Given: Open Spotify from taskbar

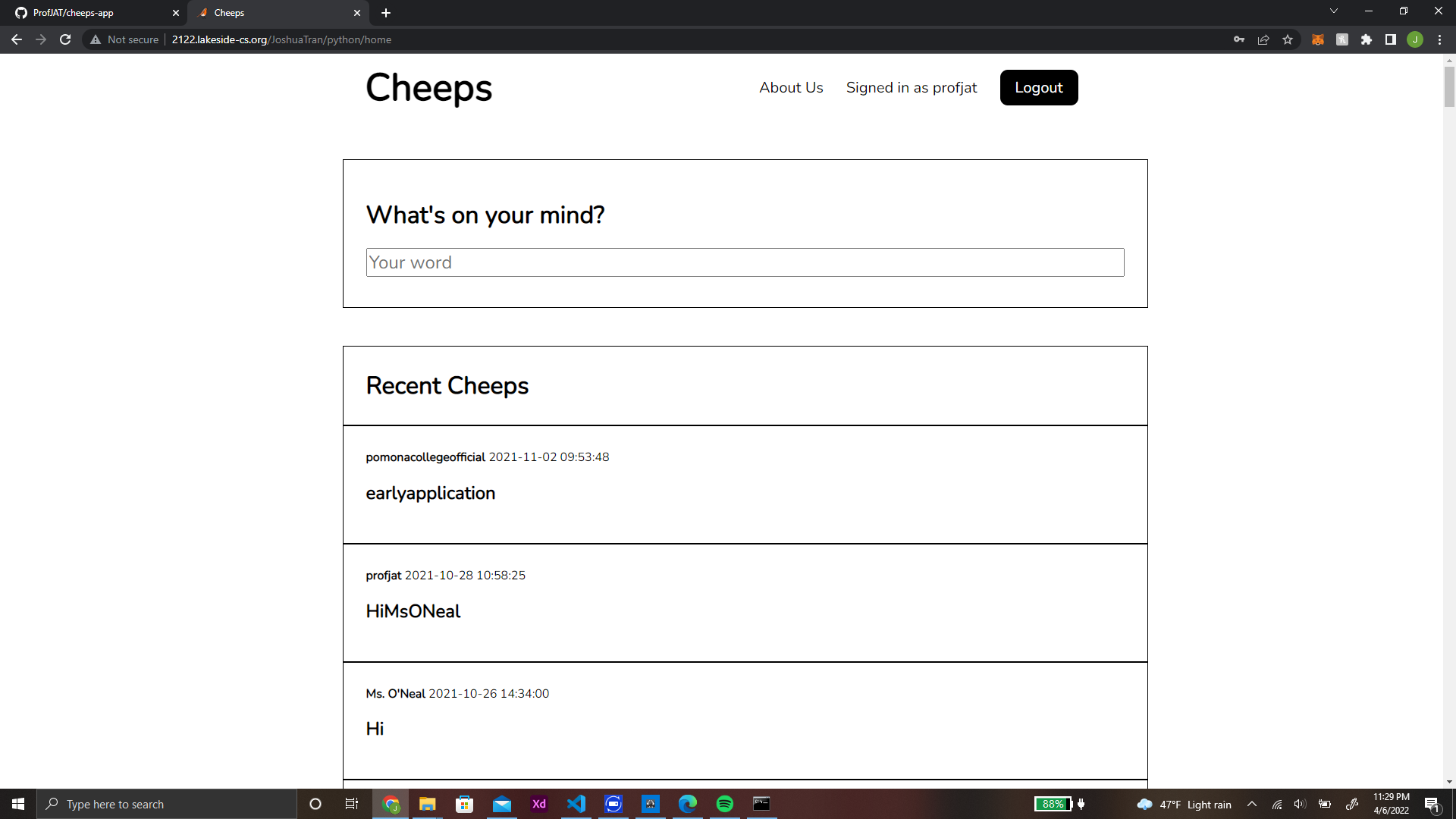Looking at the screenshot, I should point(725,804).
